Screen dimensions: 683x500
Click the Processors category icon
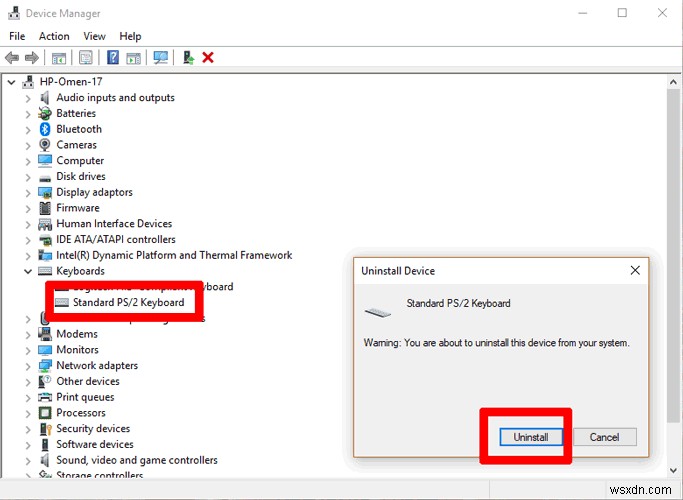[45, 412]
